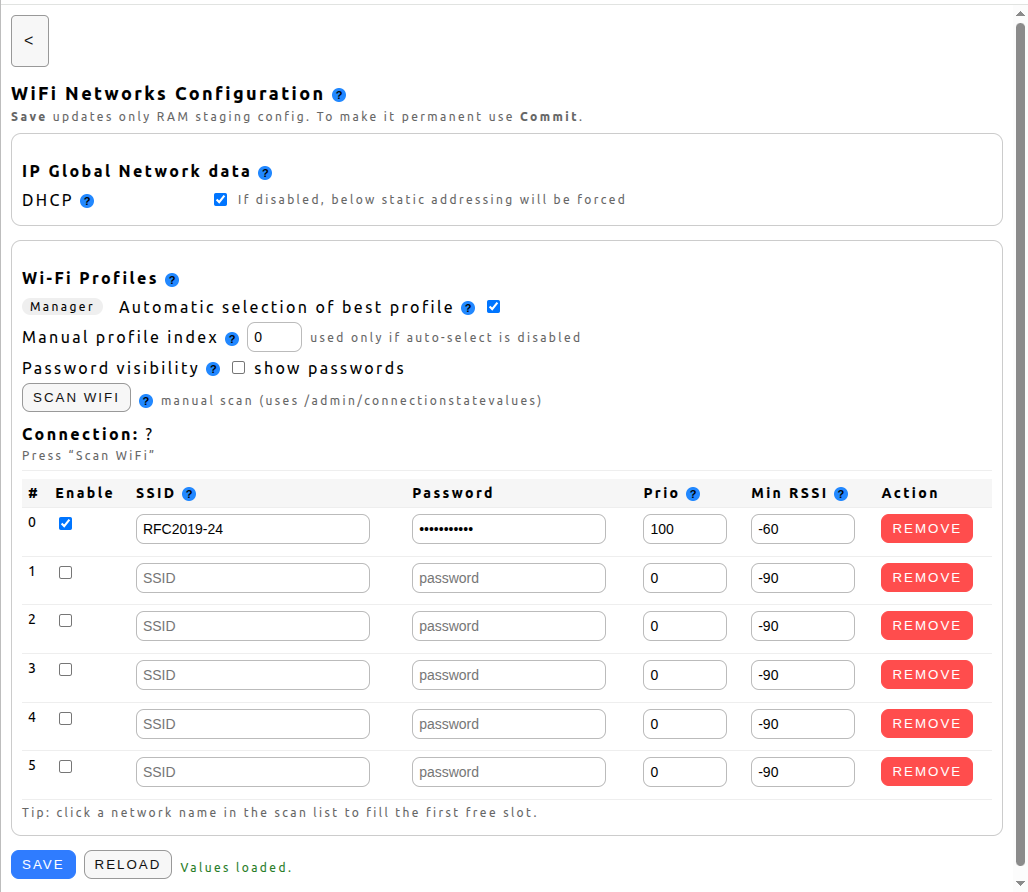Click the SSID field in row 2

pos(252,626)
